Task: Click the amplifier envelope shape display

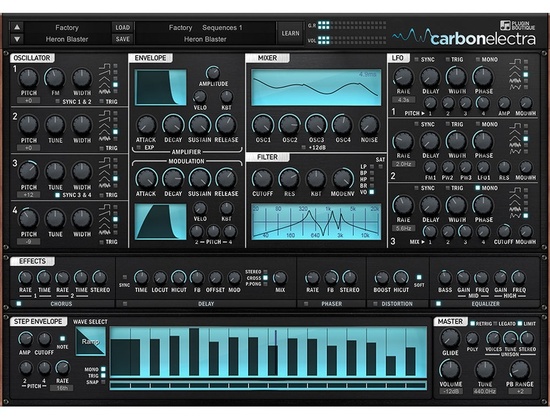Action: [161, 87]
